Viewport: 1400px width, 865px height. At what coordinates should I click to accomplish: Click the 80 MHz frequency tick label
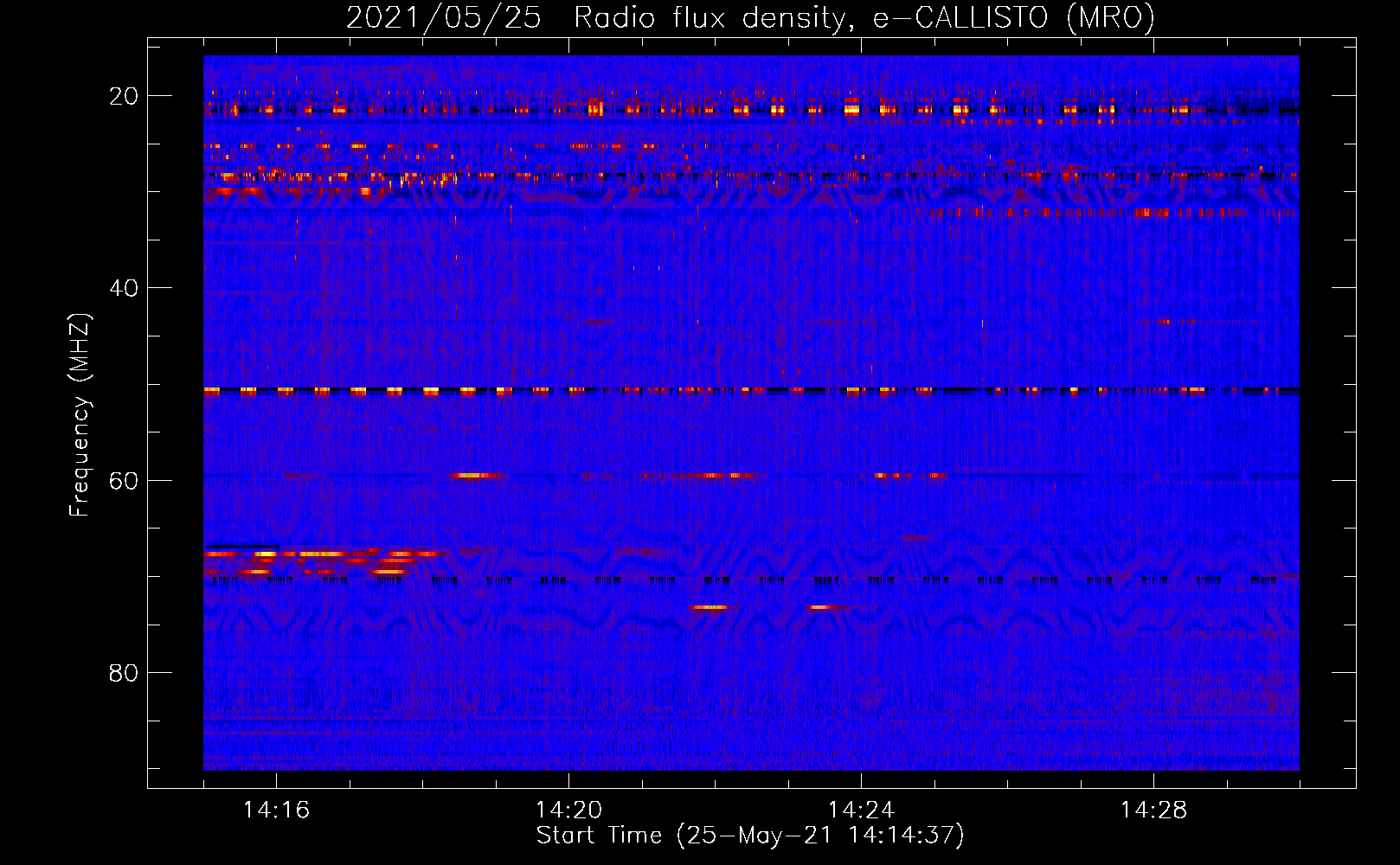click(124, 673)
